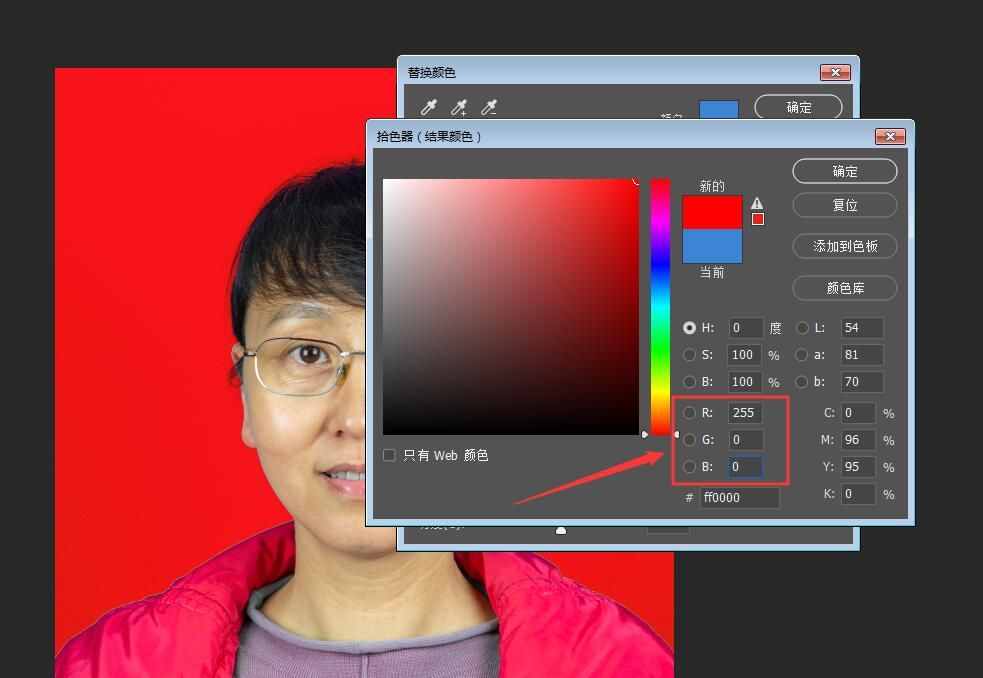
Task: Click the 复位 button
Action: pyautogui.click(x=844, y=205)
